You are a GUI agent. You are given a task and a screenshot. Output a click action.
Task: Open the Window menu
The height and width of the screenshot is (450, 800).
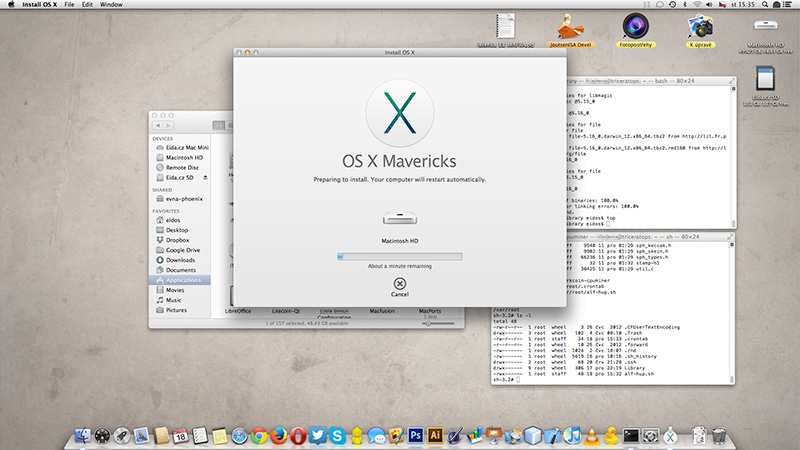tap(111, 4)
